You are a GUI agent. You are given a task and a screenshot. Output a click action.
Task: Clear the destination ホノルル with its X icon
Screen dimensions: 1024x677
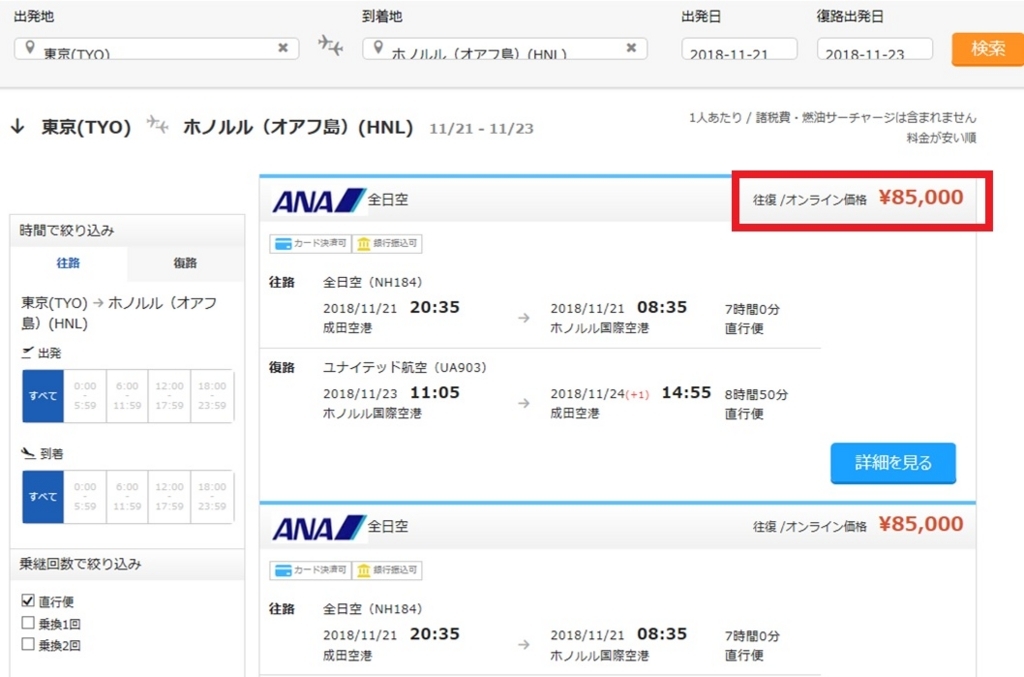[x=631, y=48]
